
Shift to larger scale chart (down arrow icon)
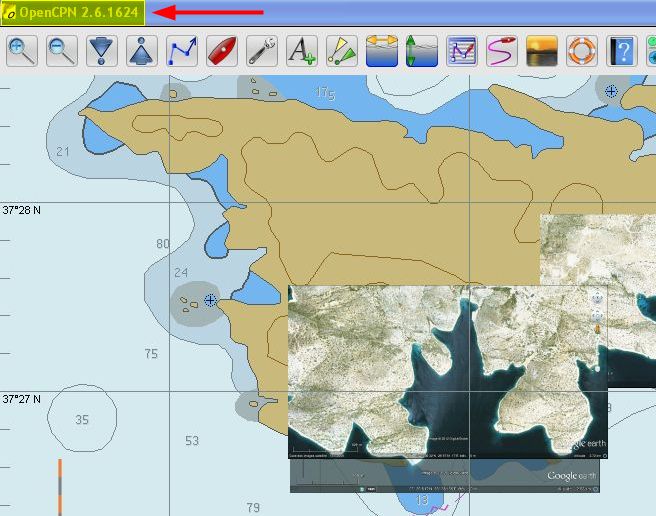point(102,51)
